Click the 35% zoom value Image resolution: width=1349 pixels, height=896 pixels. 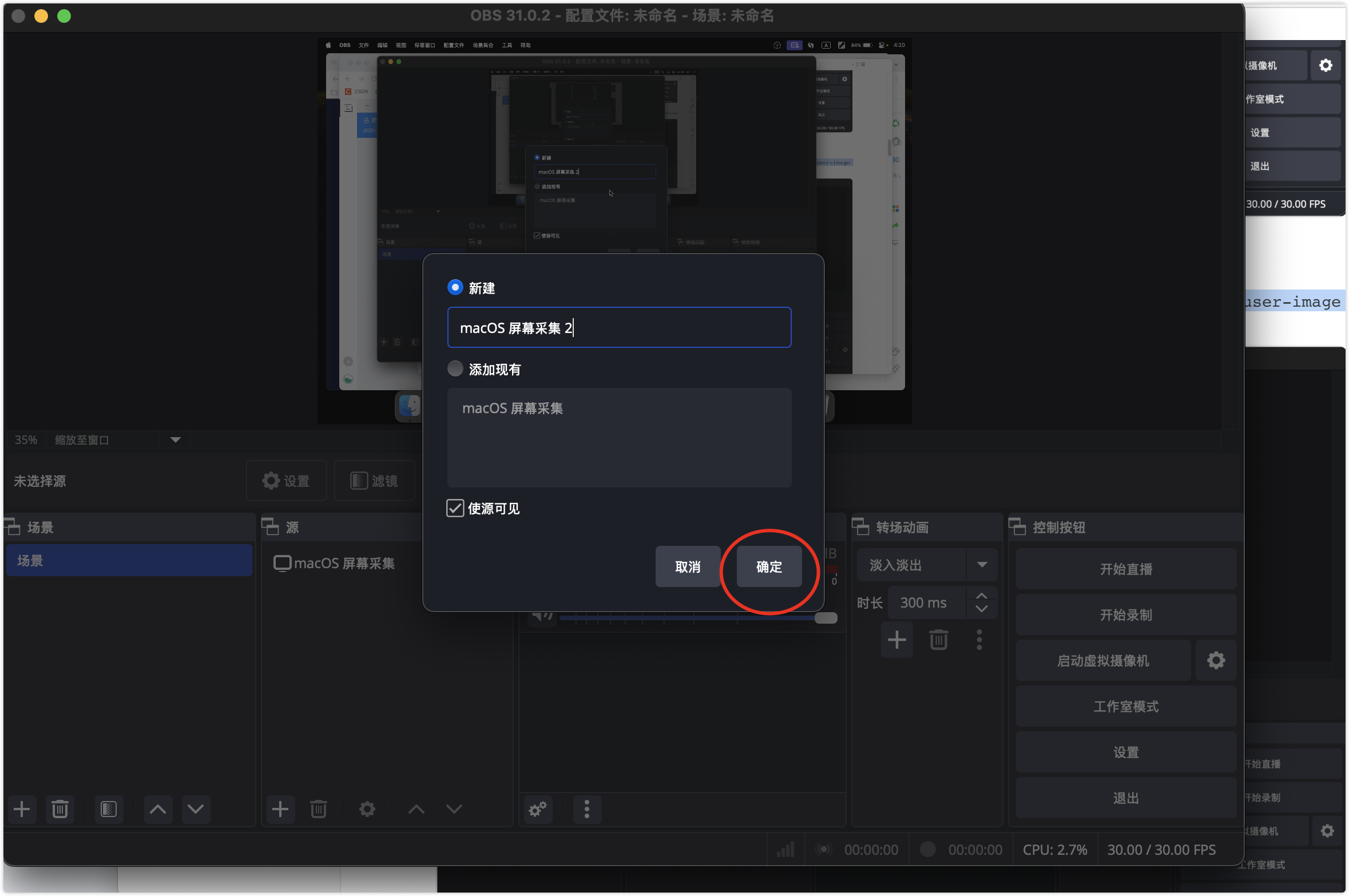pos(26,440)
